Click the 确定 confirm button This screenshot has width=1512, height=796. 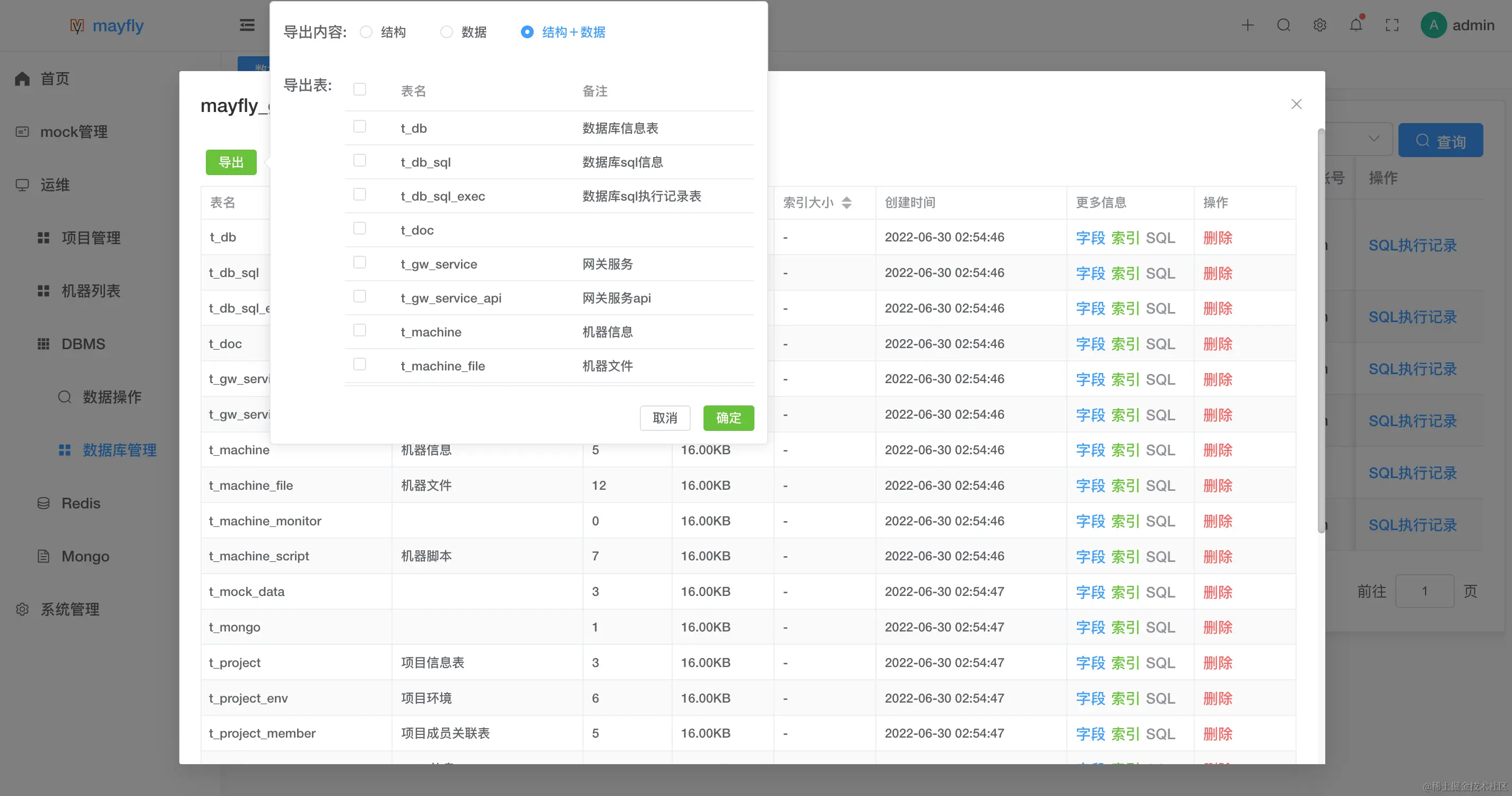coord(728,418)
